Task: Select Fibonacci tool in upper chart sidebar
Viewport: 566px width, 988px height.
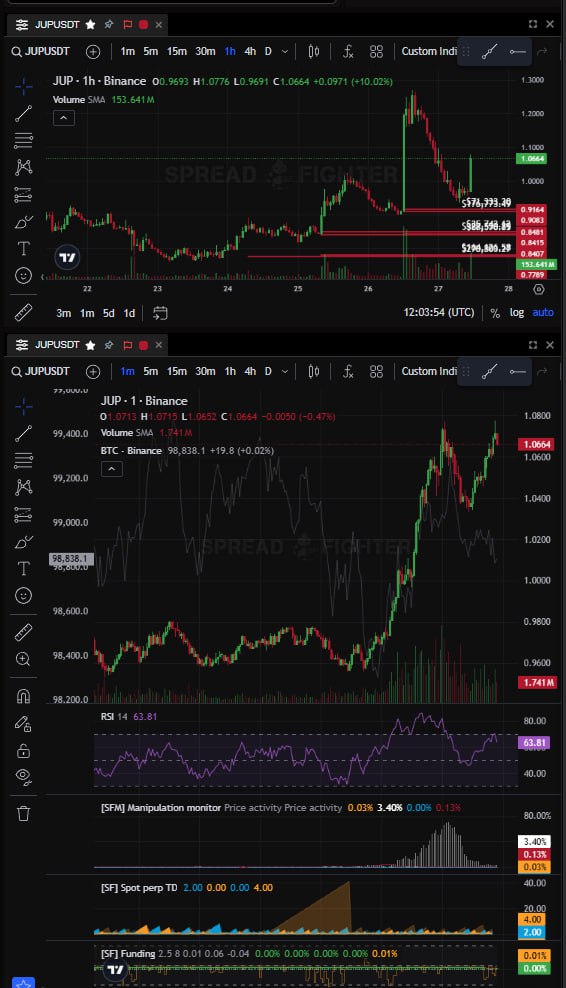Action: tap(23, 141)
